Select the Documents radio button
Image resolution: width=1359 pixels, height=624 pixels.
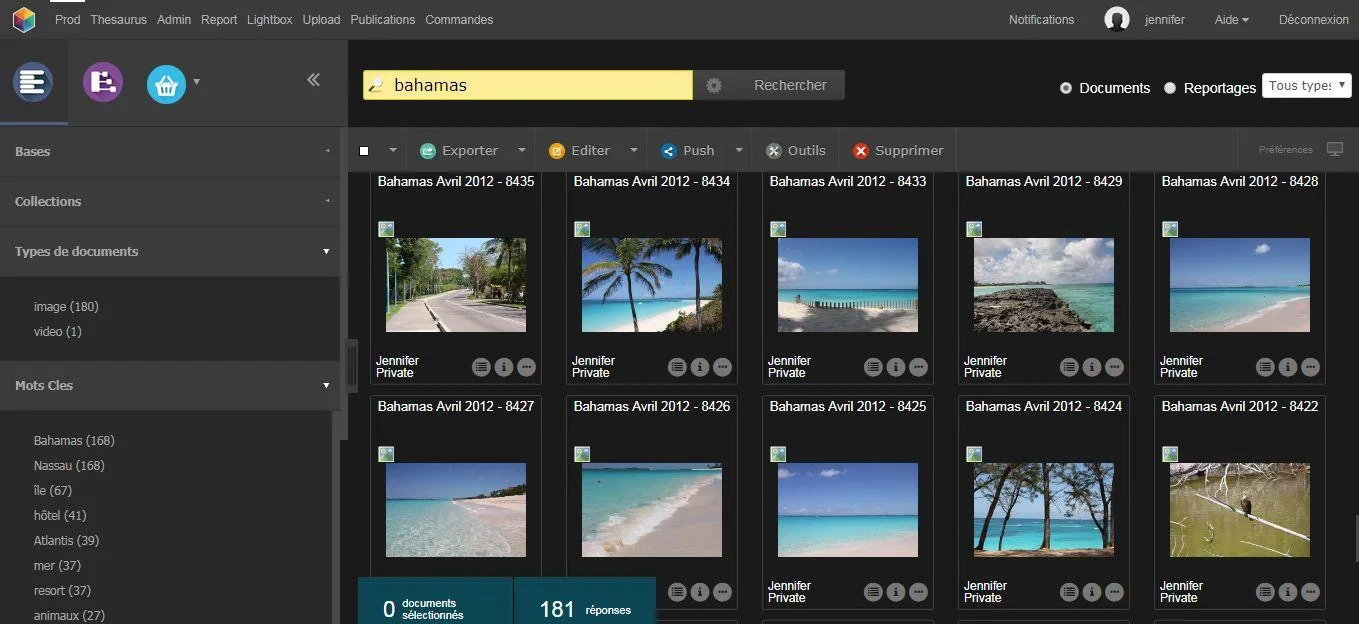pos(1066,88)
